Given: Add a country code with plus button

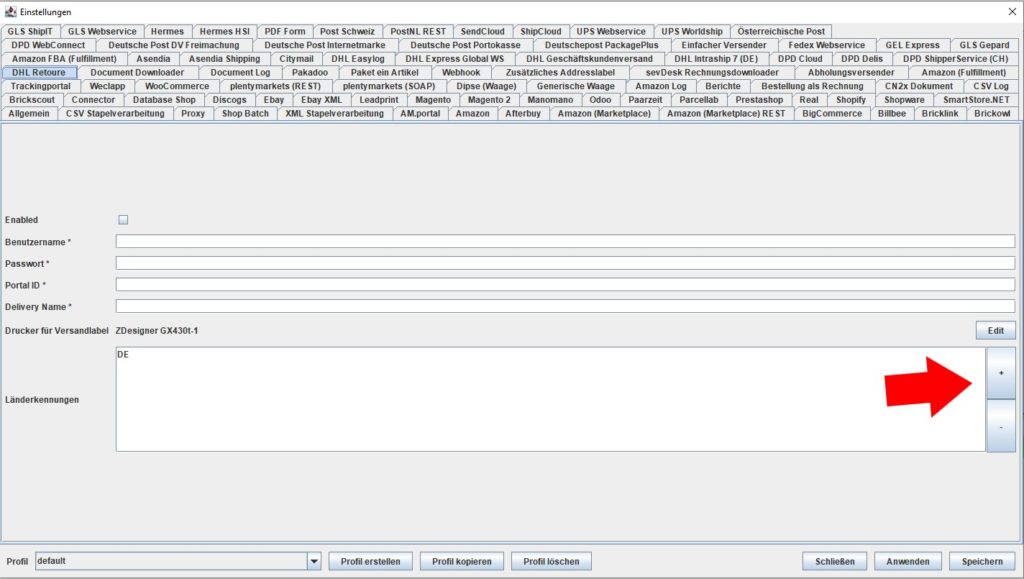Looking at the screenshot, I should point(1000,373).
